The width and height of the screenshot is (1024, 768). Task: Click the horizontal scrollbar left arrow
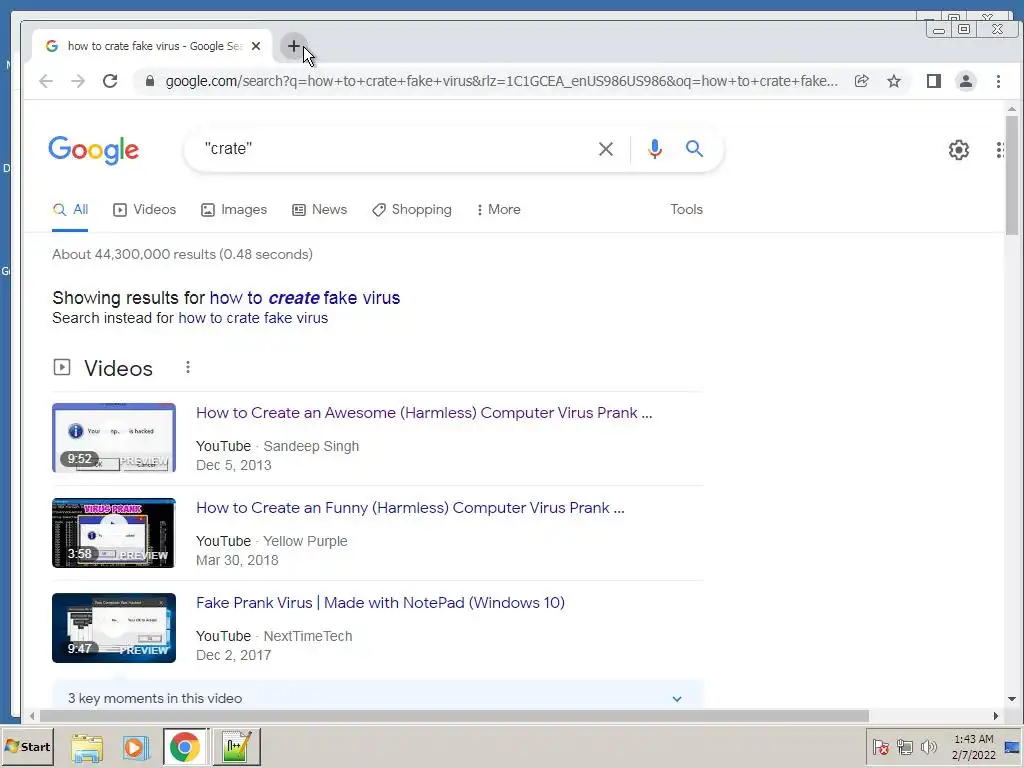[32, 716]
